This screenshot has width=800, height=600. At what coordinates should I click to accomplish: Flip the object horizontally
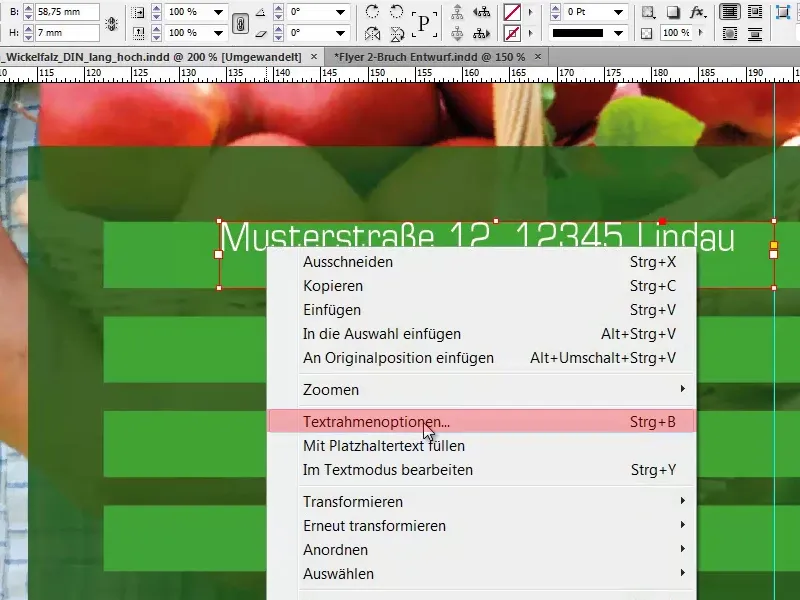[x=372, y=34]
